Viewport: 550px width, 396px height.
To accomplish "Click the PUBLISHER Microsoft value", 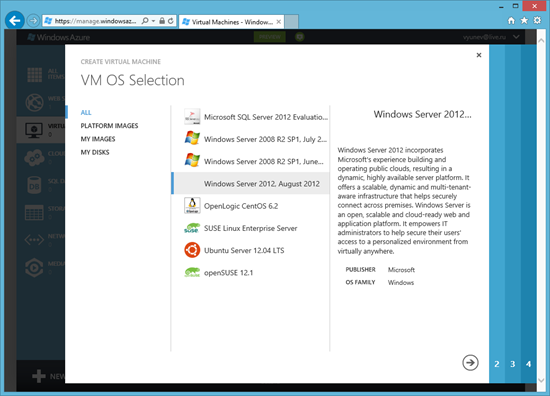I will tap(401, 270).
